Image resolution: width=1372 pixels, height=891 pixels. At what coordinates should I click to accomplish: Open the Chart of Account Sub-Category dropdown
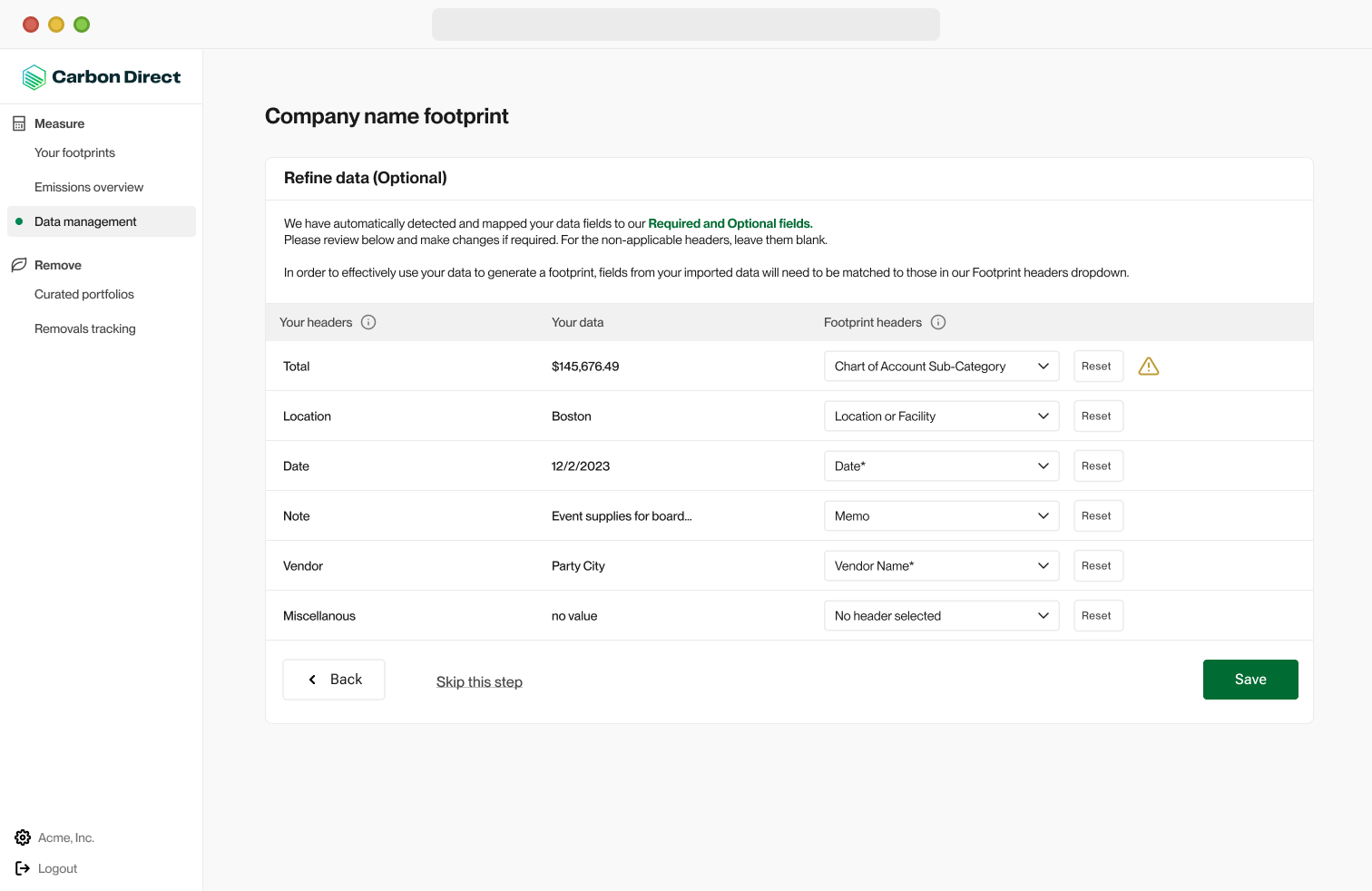coord(941,367)
